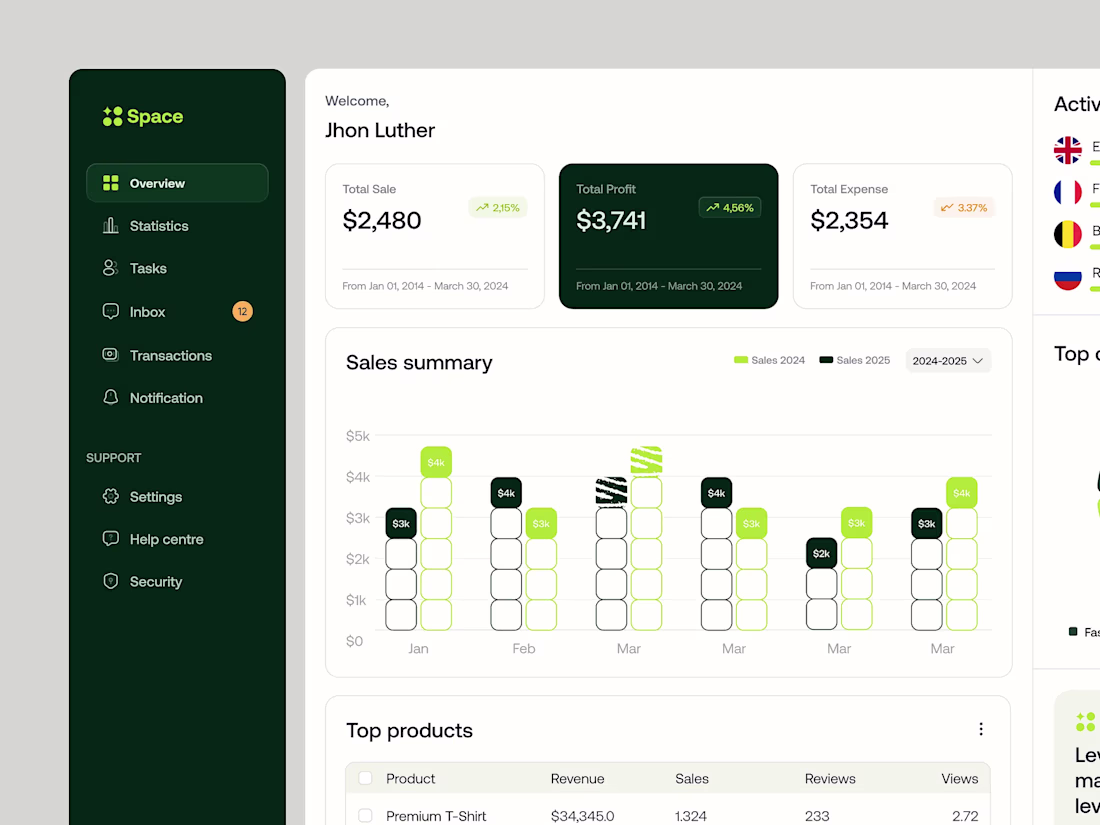Click the $3,741 total profit amount
Screen dimensions: 1100x825
click(611, 220)
